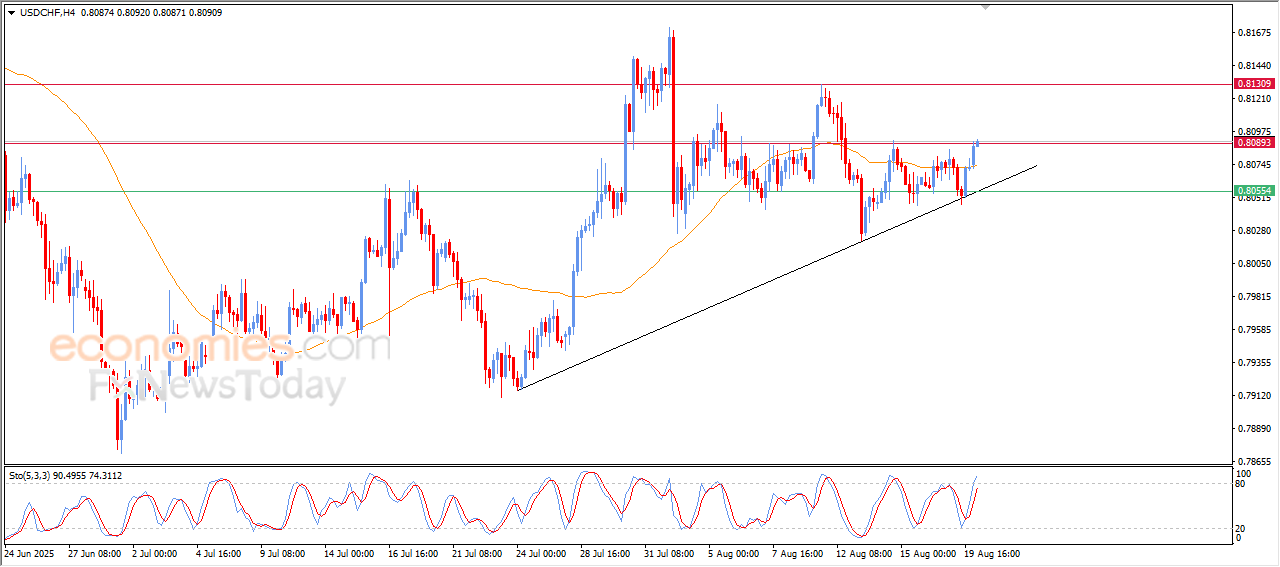Click the 4 Jul 16:00 date label
This screenshot has width=1280, height=567.
218,552
